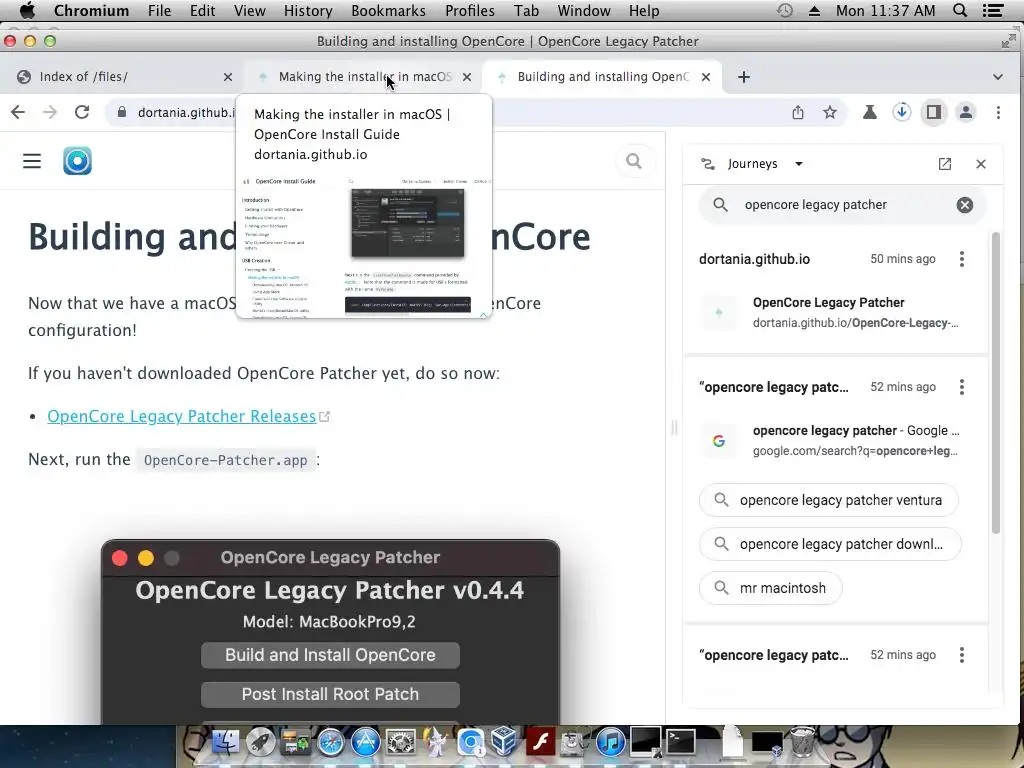Viewport: 1024px width, 768px height.
Task: Open the Trash in the dock
Action: pos(803,743)
